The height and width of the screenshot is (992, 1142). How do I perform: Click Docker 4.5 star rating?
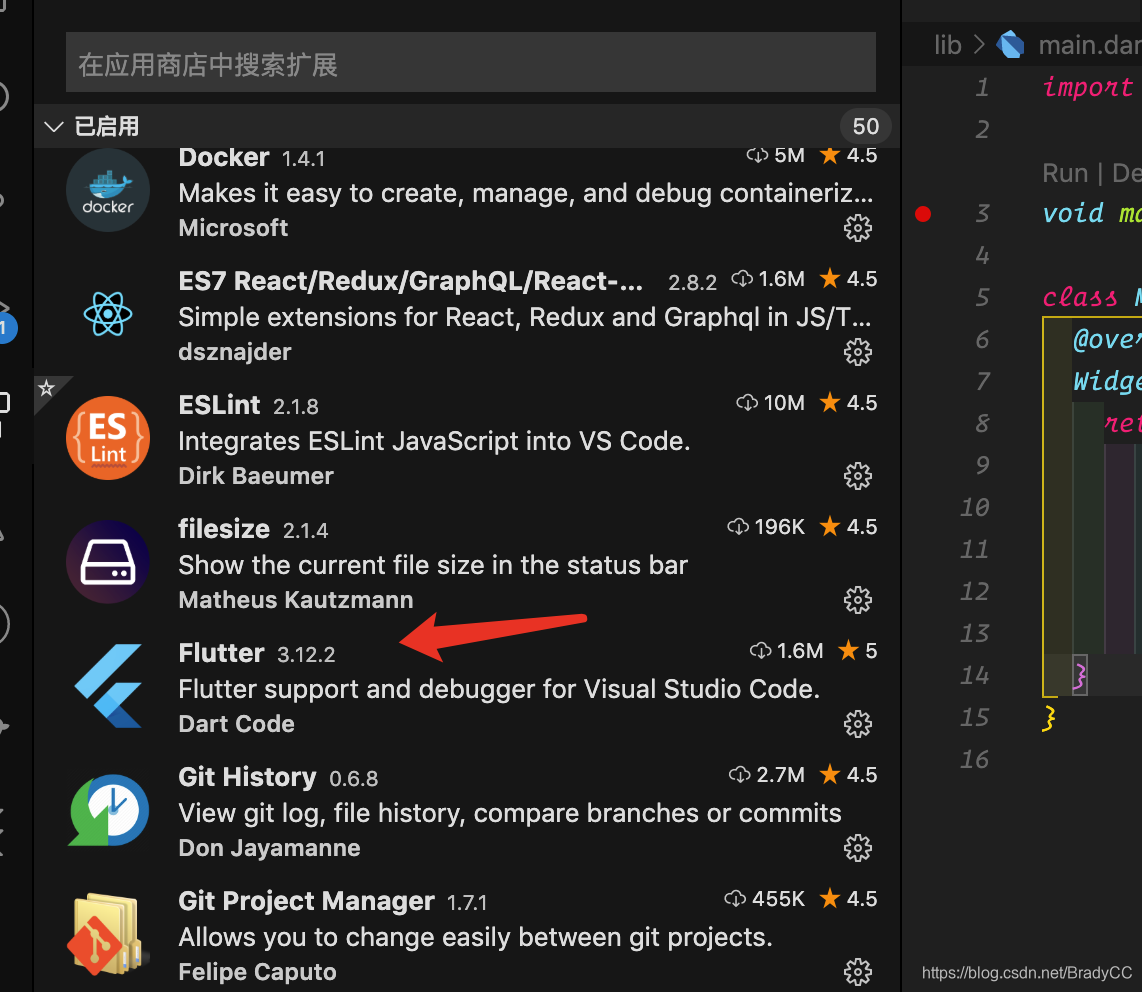(848, 155)
